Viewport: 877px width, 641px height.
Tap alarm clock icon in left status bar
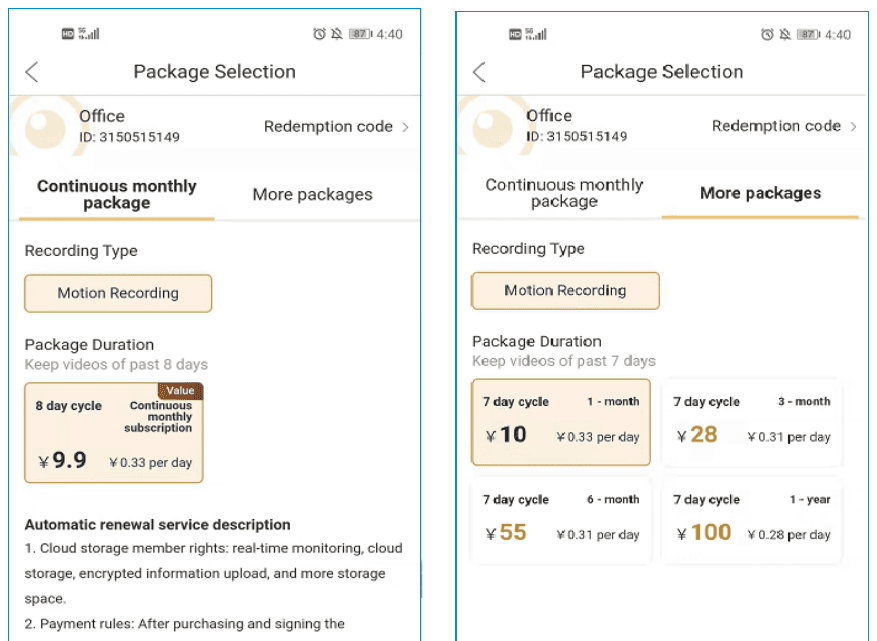click(x=319, y=34)
